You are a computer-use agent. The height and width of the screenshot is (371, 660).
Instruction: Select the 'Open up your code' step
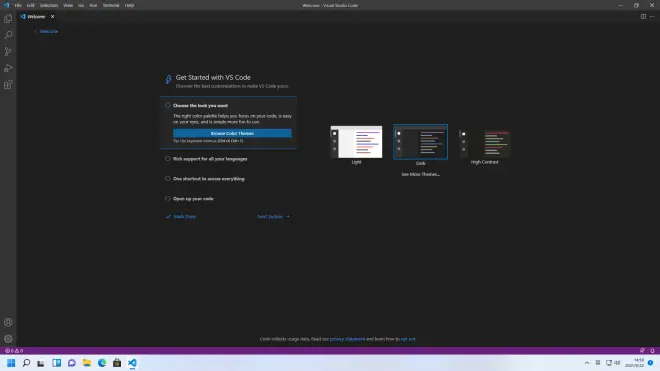[193, 198]
